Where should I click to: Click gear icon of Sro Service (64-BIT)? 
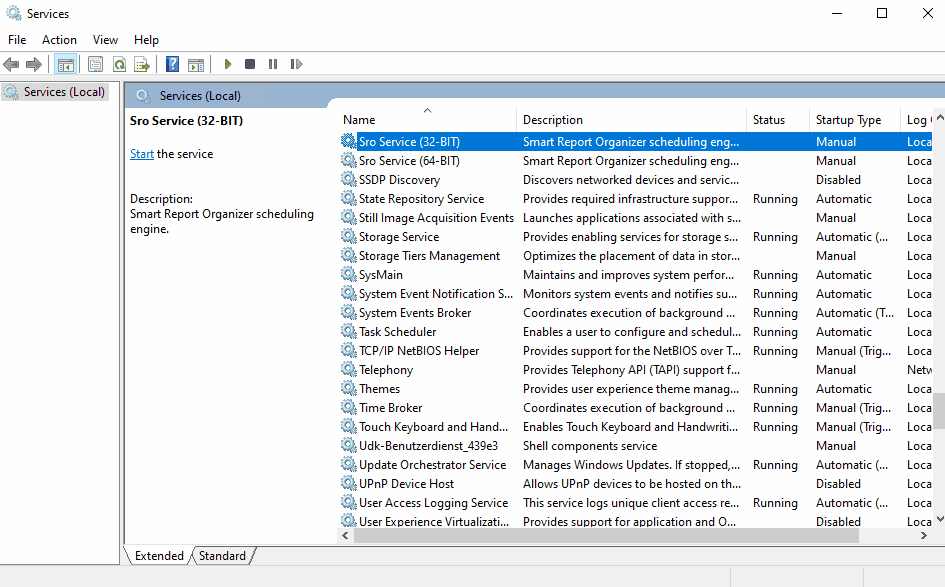click(x=348, y=160)
